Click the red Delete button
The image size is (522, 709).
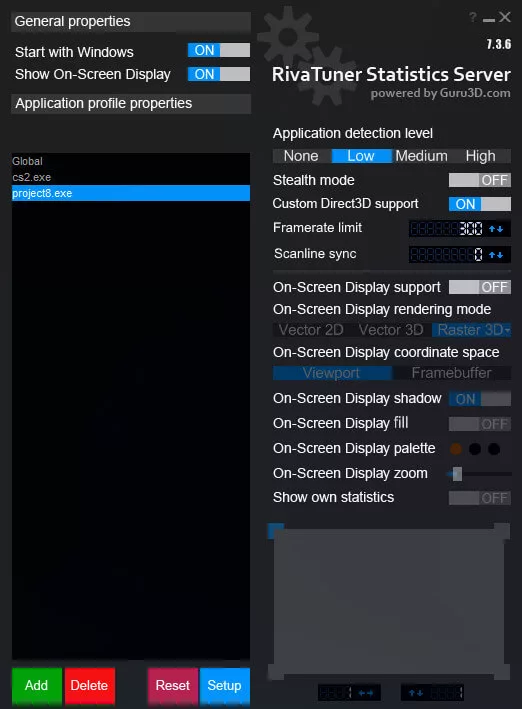click(x=90, y=685)
